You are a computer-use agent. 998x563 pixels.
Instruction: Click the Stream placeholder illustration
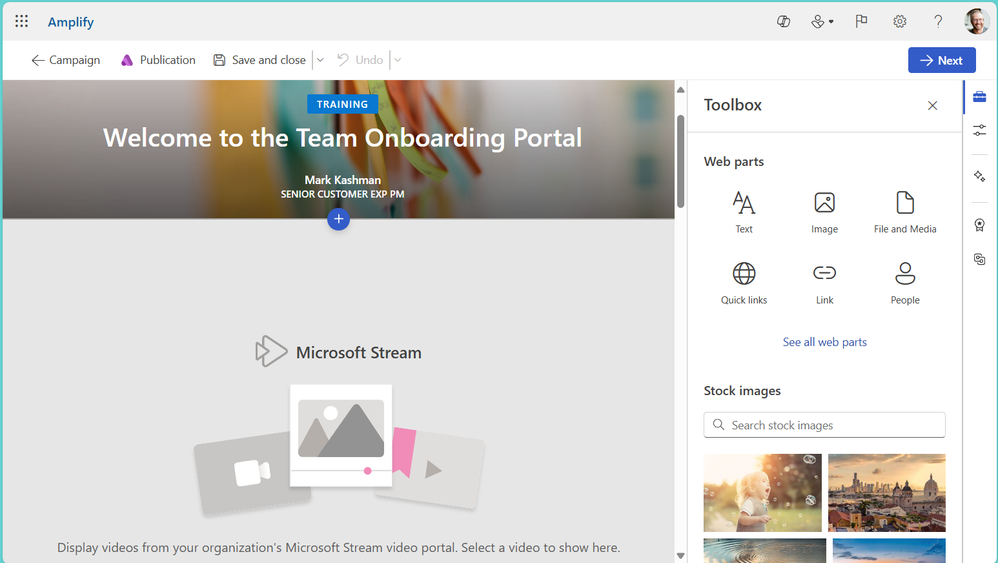pos(339,448)
